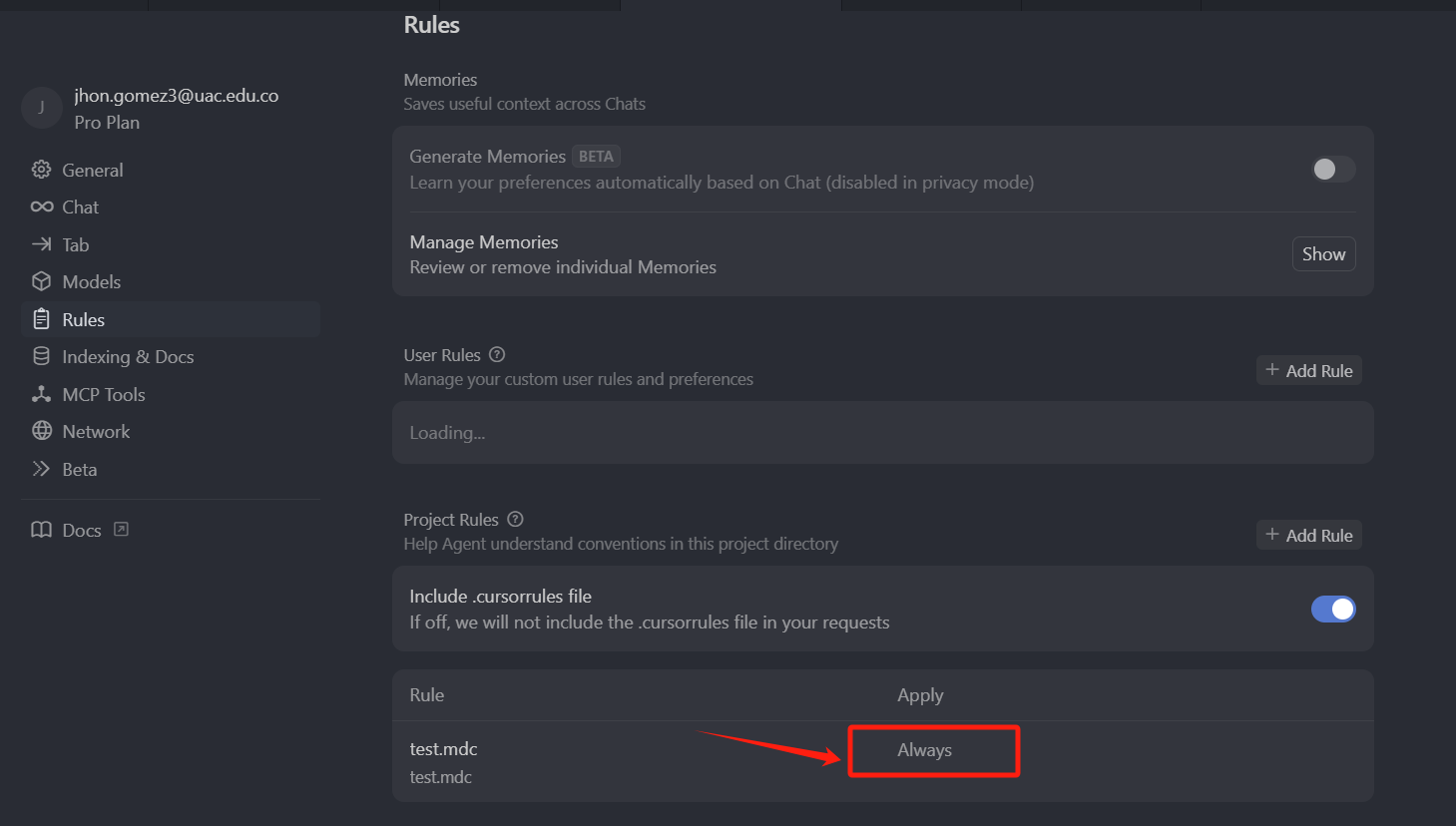Add a new Project Rule

(1308, 535)
